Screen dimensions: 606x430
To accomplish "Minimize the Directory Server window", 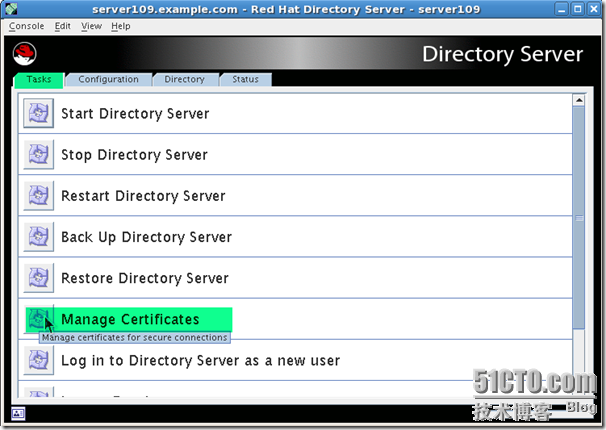I will pyautogui.click(x=562, y=9).
